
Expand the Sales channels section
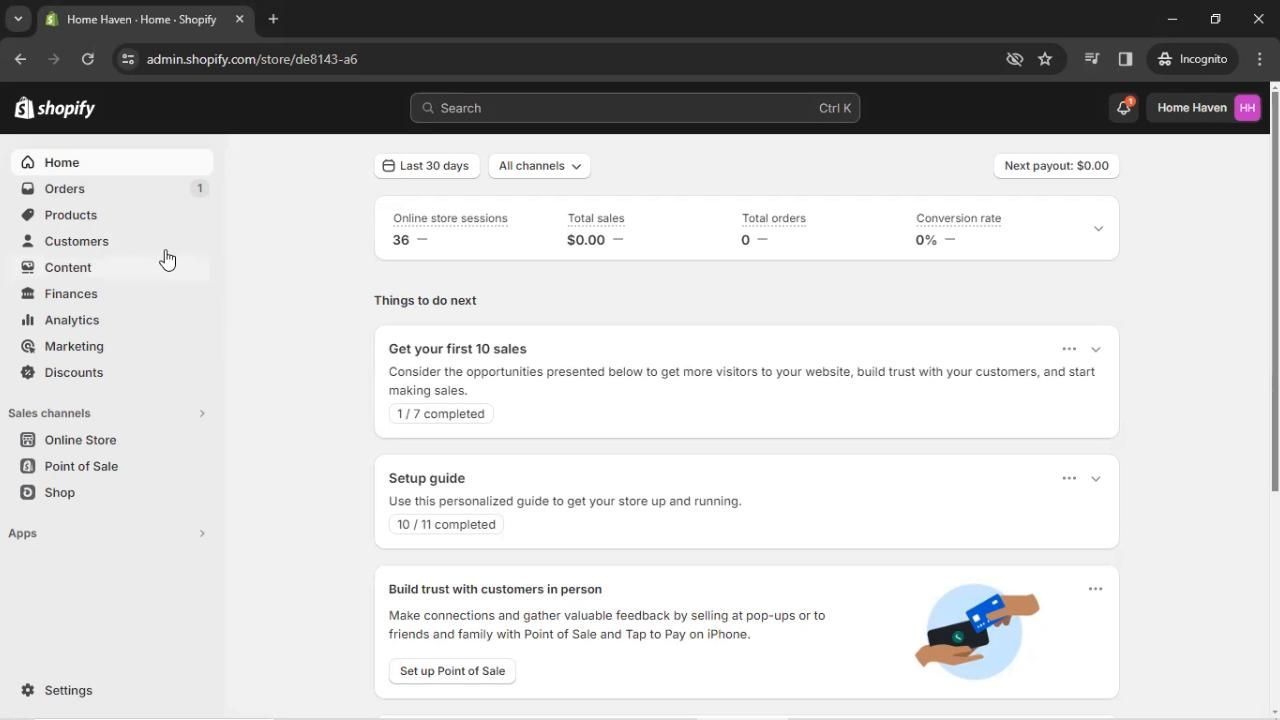pyautogui.click(x=201, y=413)
